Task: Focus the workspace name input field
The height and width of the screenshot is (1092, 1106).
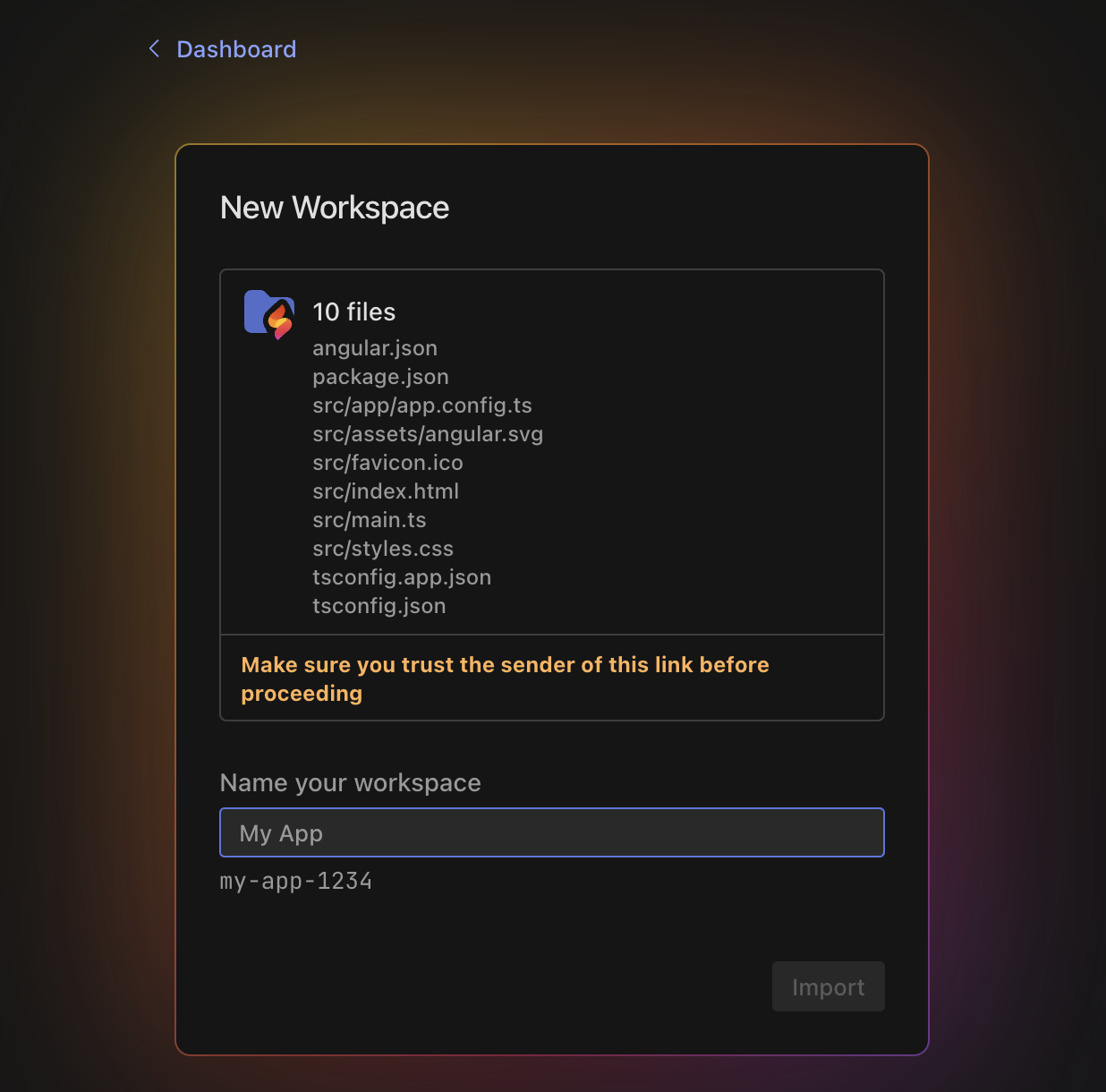Action: (551, 832)
